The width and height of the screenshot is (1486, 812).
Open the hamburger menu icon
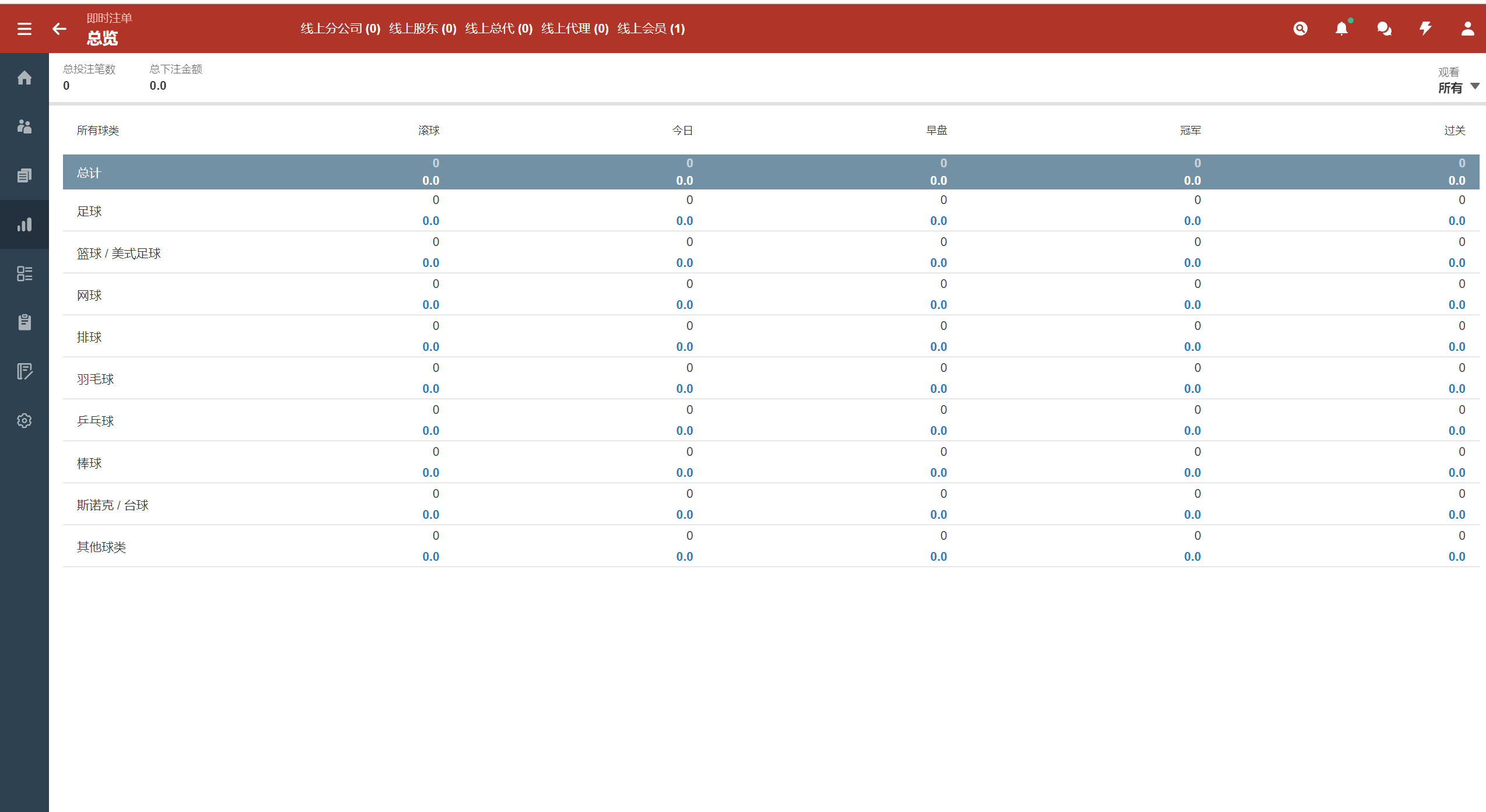[24, 29]
